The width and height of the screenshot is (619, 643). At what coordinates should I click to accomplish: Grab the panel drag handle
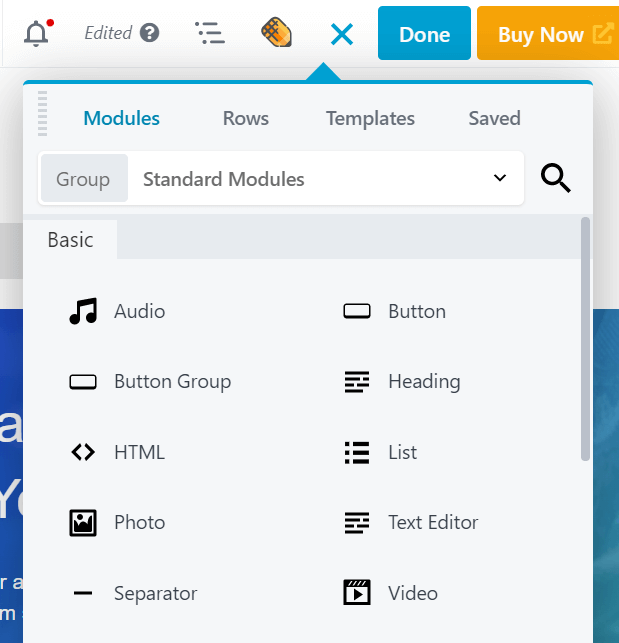click(x=42, y=113)
